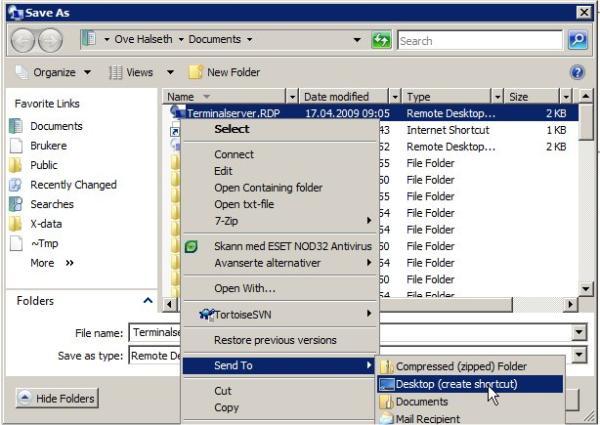Image resolution: width=600 pixels, height=425 pixels.
Task: Click the New Folder button
Action: tap(225, 72)
